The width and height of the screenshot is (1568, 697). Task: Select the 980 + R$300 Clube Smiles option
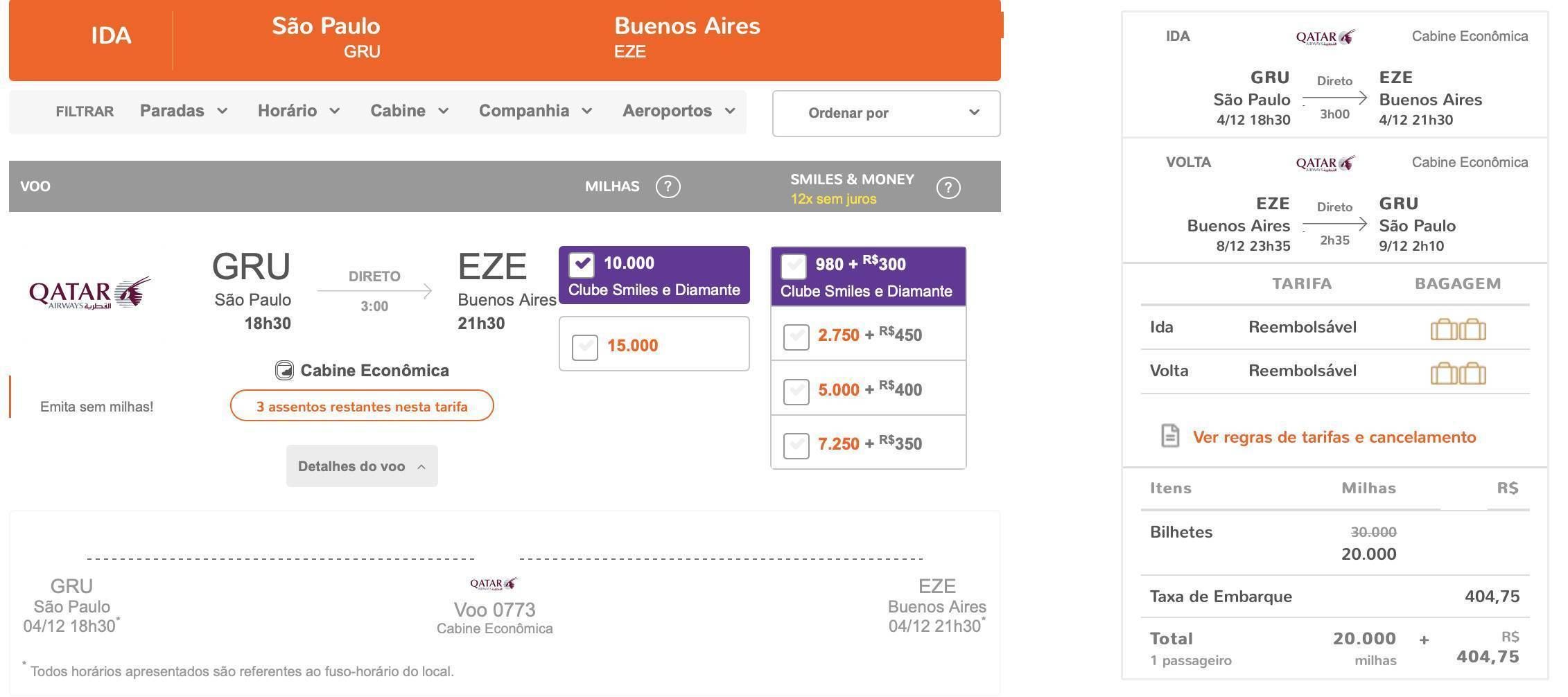794,265
